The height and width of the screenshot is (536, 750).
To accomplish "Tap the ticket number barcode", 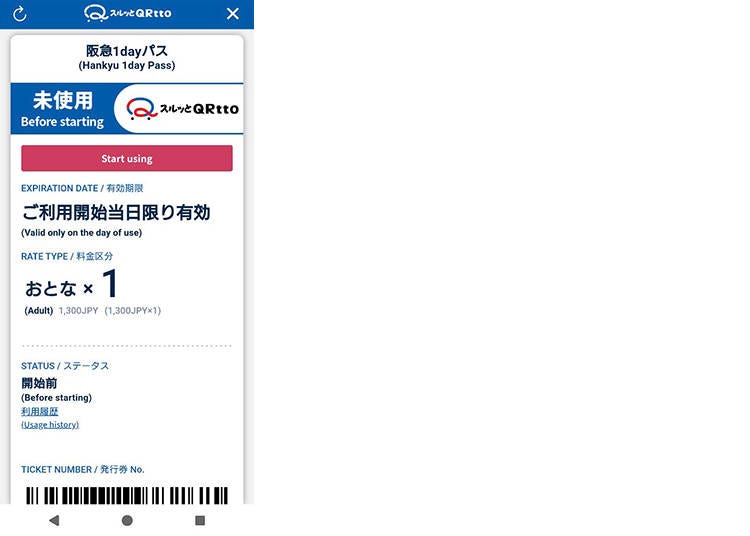I will pos(127,495).
